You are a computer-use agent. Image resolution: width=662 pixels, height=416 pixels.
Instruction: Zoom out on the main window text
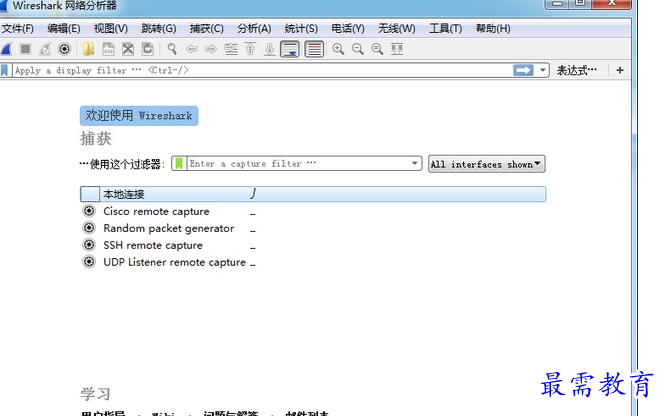358,49
